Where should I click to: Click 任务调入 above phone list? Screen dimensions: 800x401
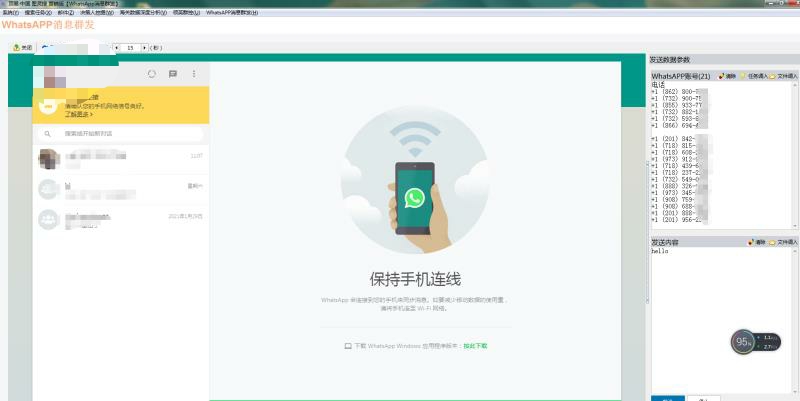tap(754, 76)
